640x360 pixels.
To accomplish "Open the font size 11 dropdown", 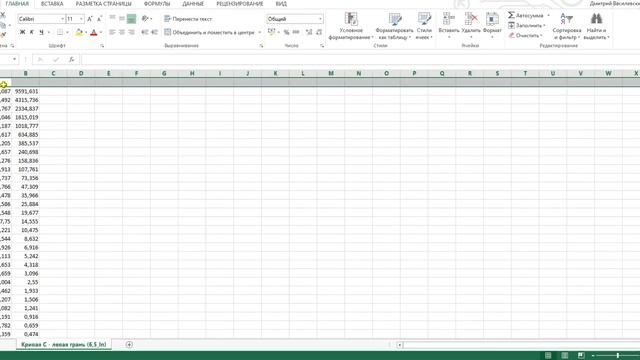I will coord(81,19).
